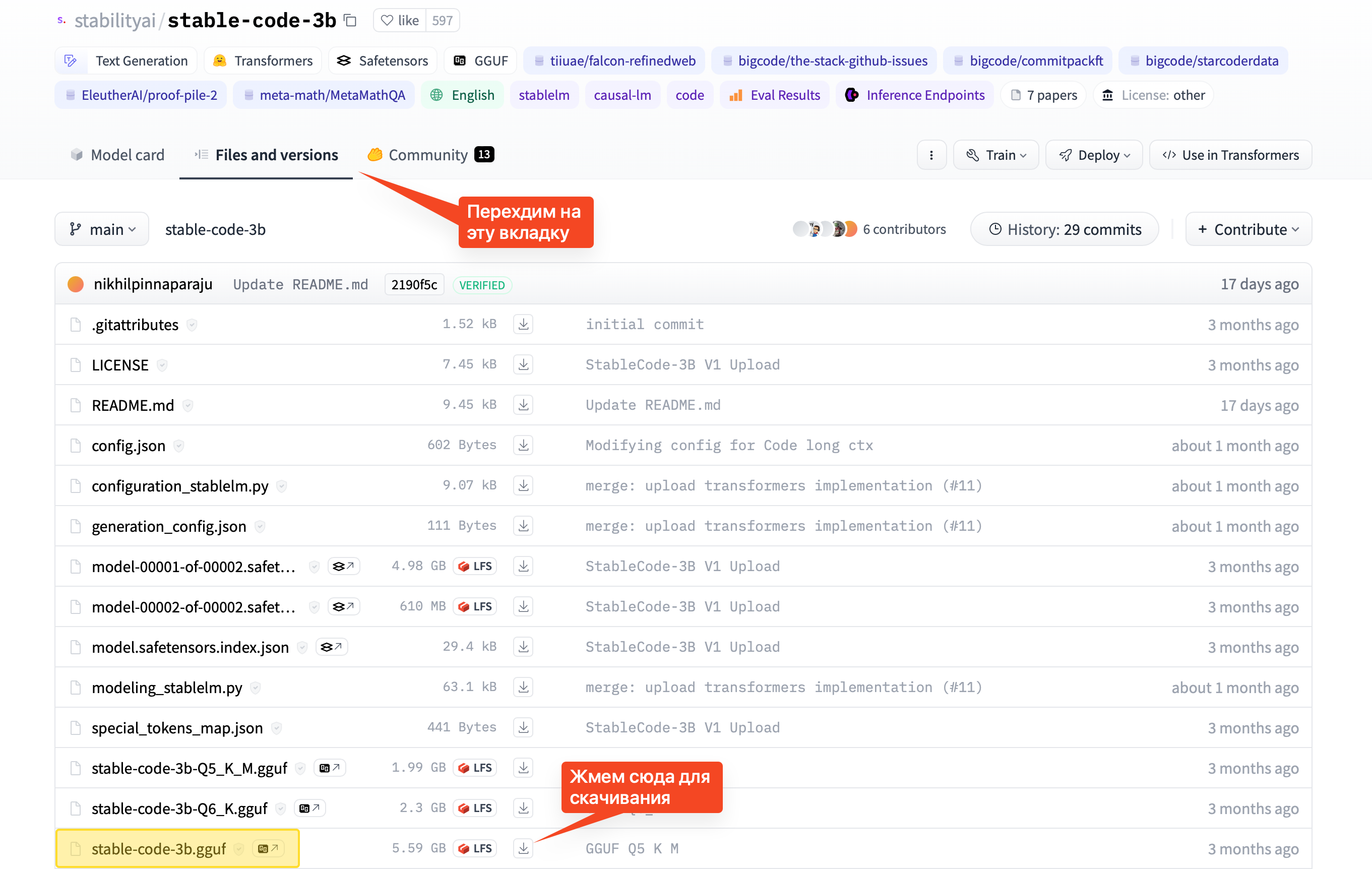Click the contributor avatars group
The image size is (1372, 869).
[825, 229]
